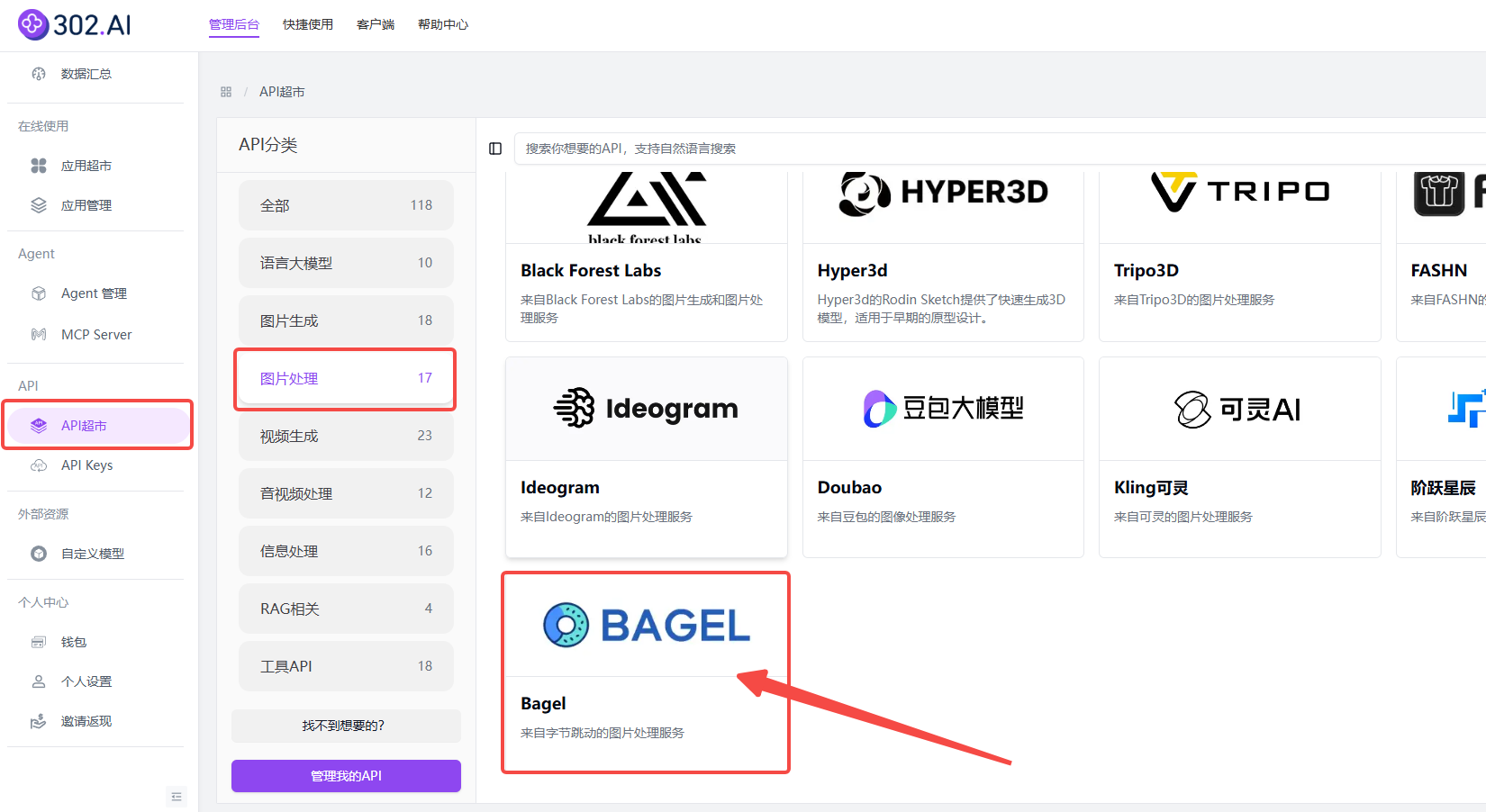This screenshot has height=812, width=1486.
Task: Click the Doubao card title
Action: coord(849,487)
